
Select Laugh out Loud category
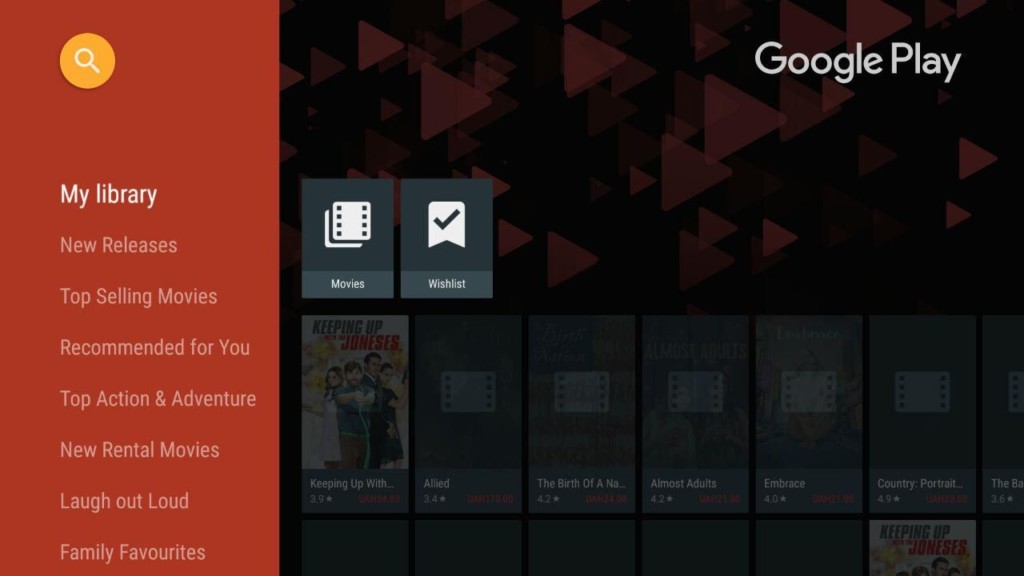pos(124,501)
